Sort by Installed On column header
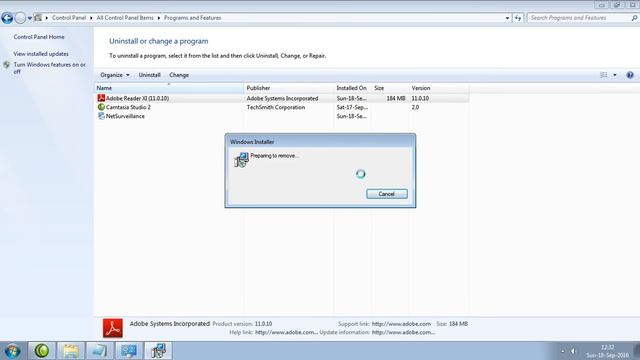 (353, 88)
